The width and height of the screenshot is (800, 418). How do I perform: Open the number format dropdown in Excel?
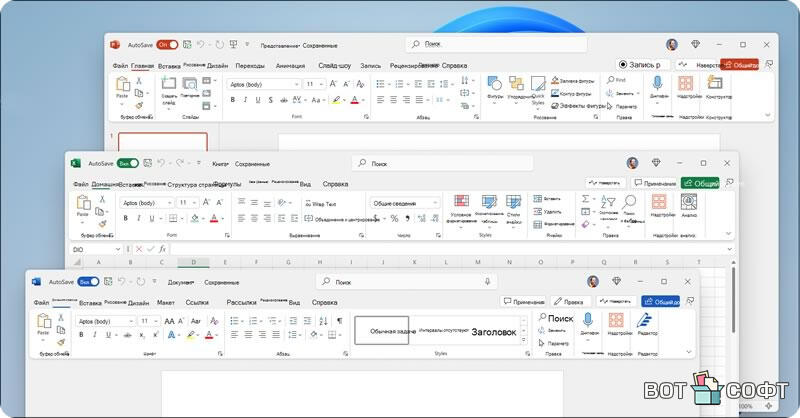click(x=435, y=203)
